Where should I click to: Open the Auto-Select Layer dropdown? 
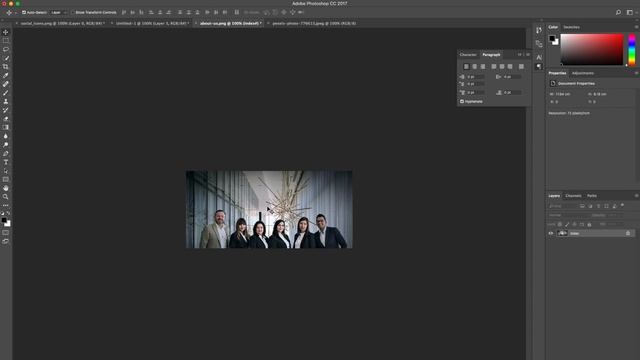(59, 12)
